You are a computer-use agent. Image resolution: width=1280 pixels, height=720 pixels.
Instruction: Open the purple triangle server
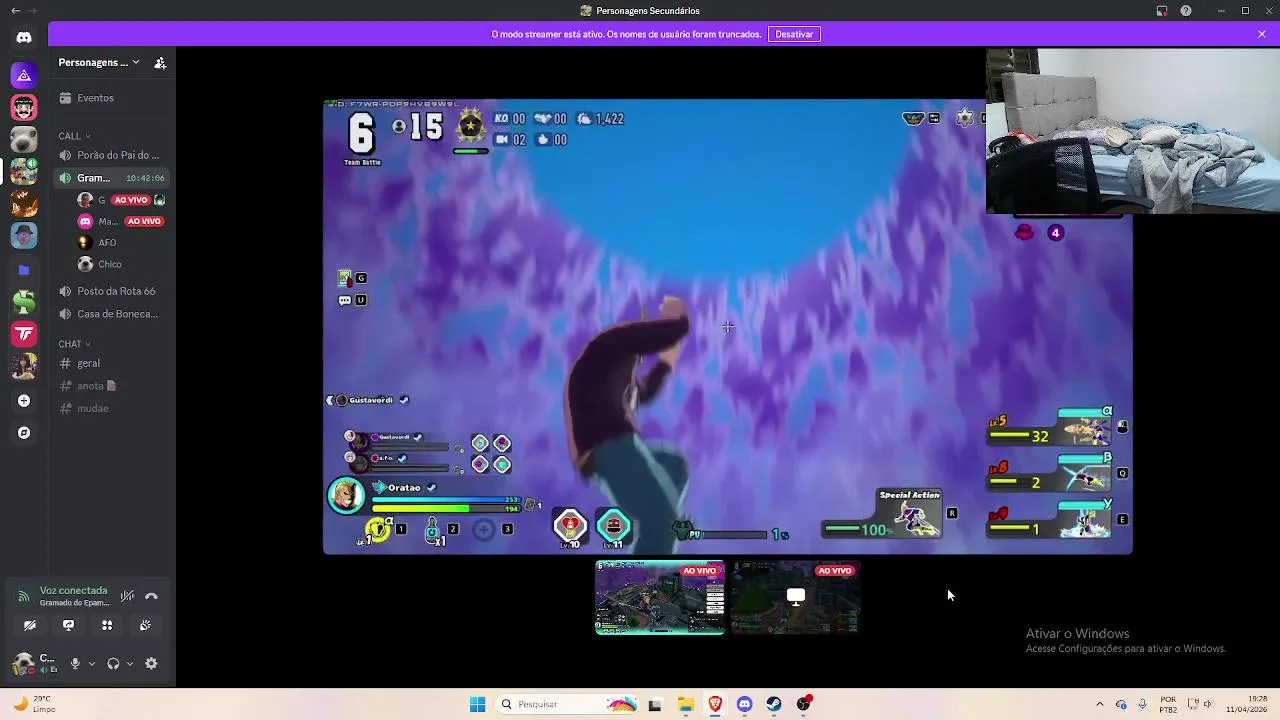point(24,75)
